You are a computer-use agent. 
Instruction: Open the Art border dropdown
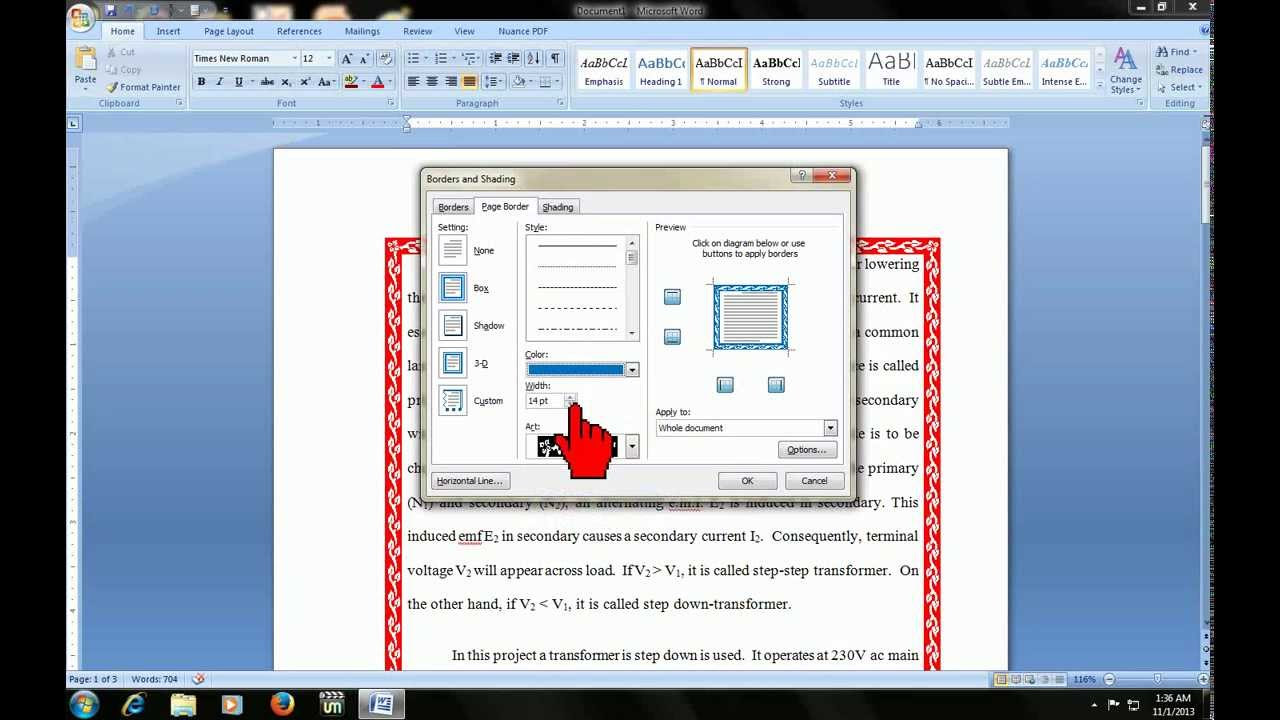[x=632, y=447]
